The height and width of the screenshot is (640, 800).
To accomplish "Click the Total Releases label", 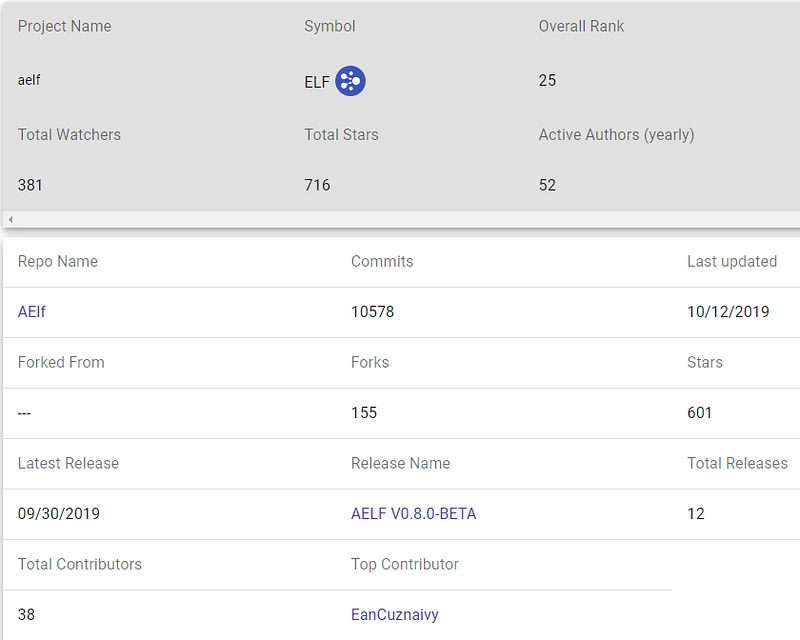I will (x=737, y=464).
